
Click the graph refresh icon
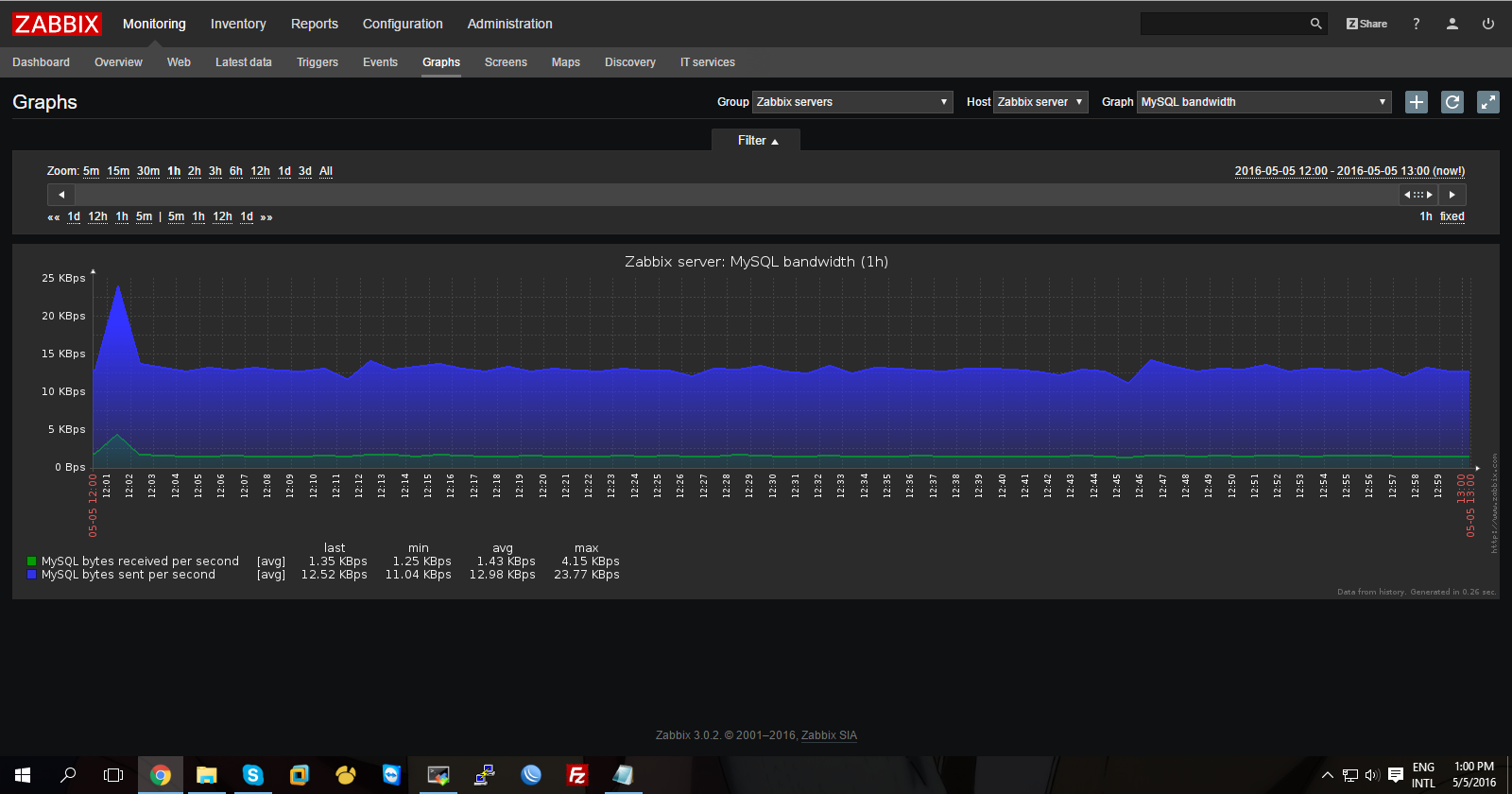coord(1452,102)
